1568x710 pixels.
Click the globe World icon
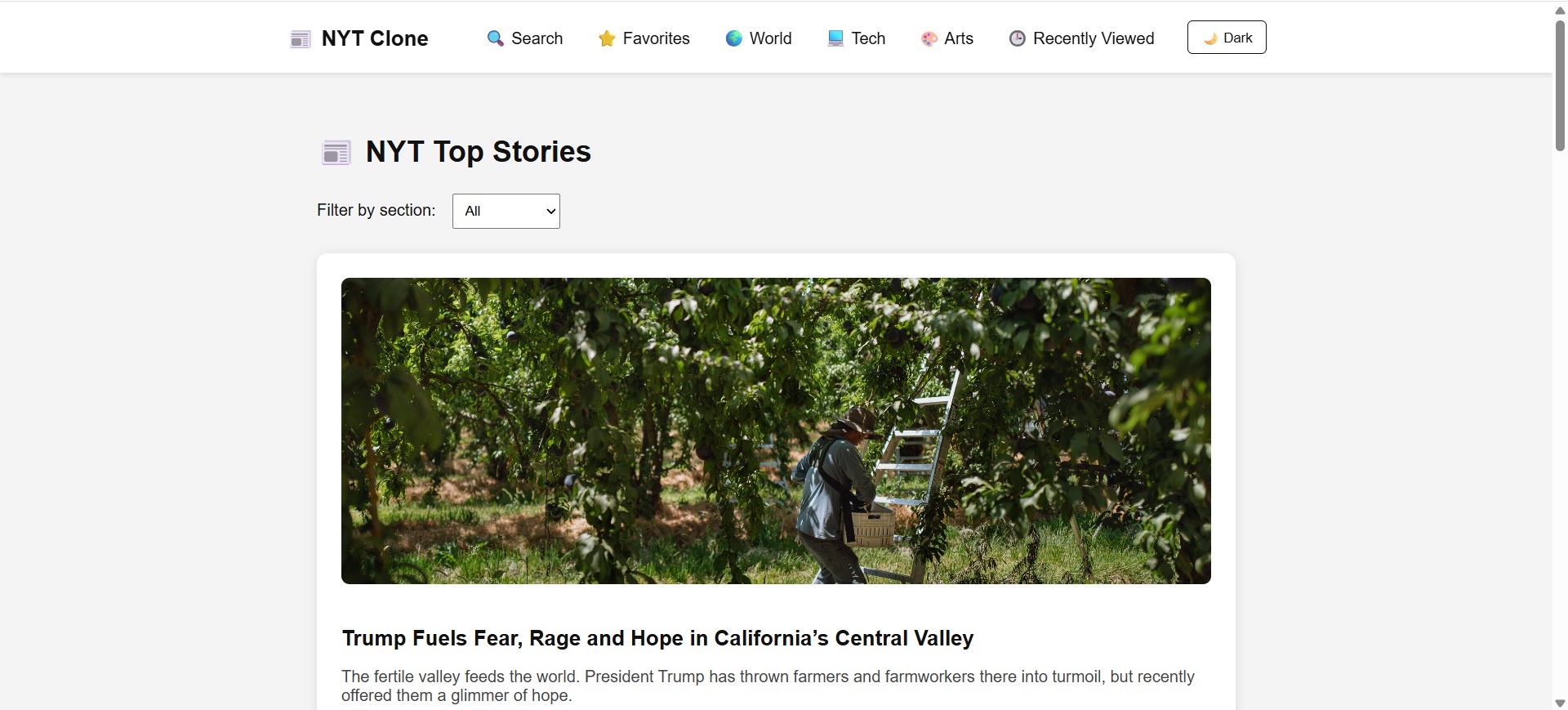click(x=734, y=38)
